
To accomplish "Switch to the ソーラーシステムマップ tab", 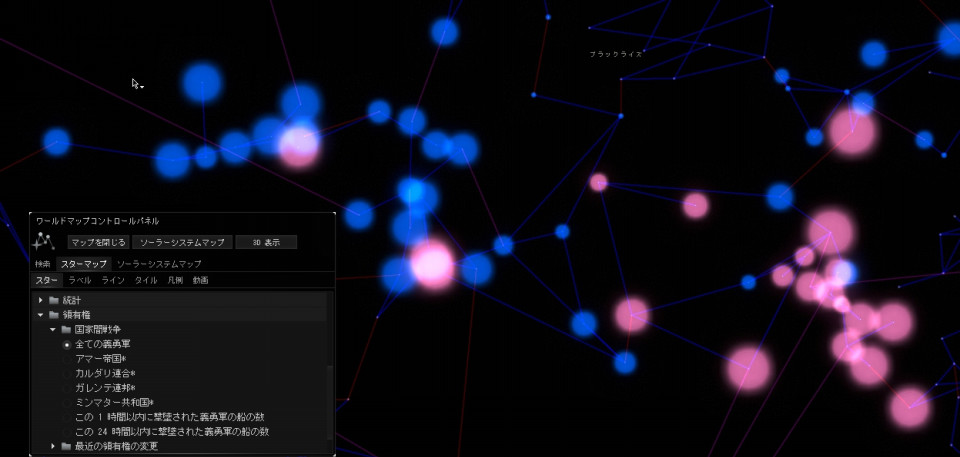I will tap(159, 264).
